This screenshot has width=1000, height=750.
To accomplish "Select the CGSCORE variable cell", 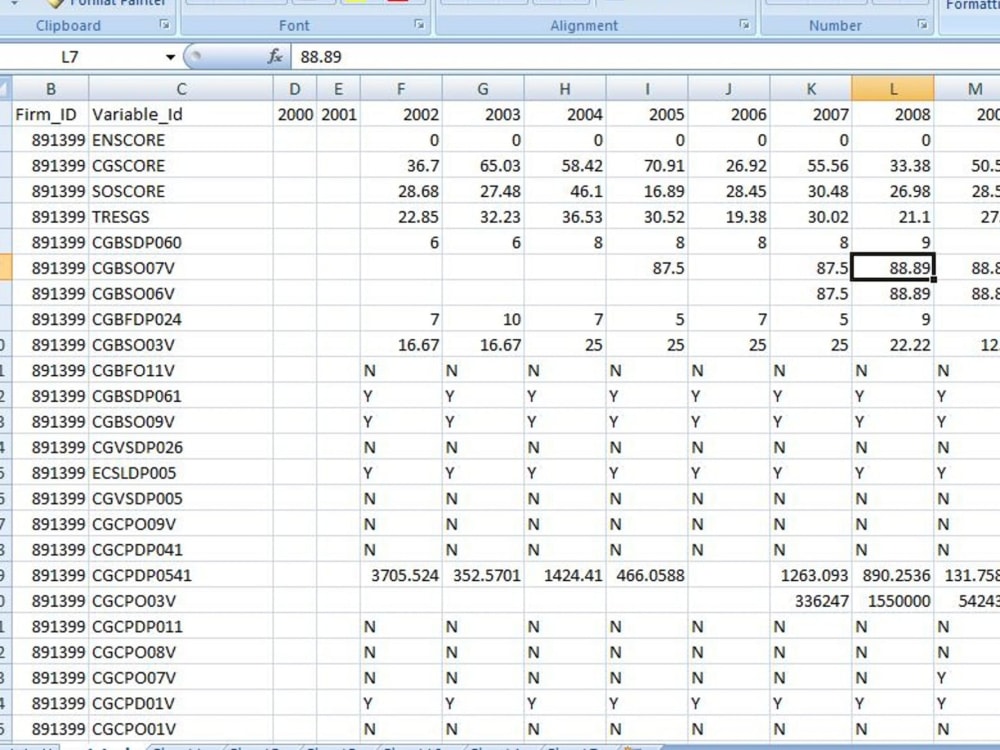I will (181, 165).
